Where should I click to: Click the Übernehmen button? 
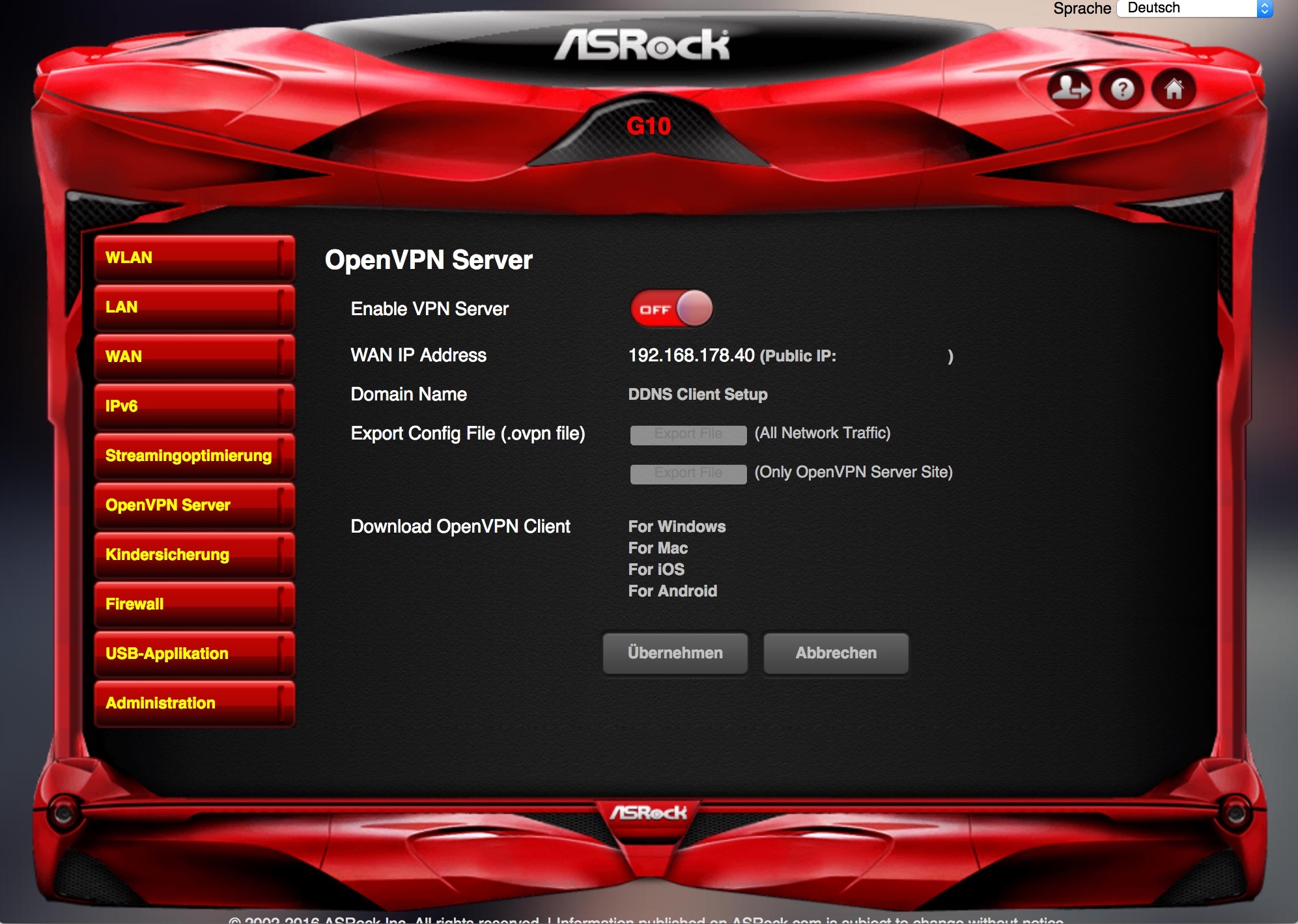675,653
